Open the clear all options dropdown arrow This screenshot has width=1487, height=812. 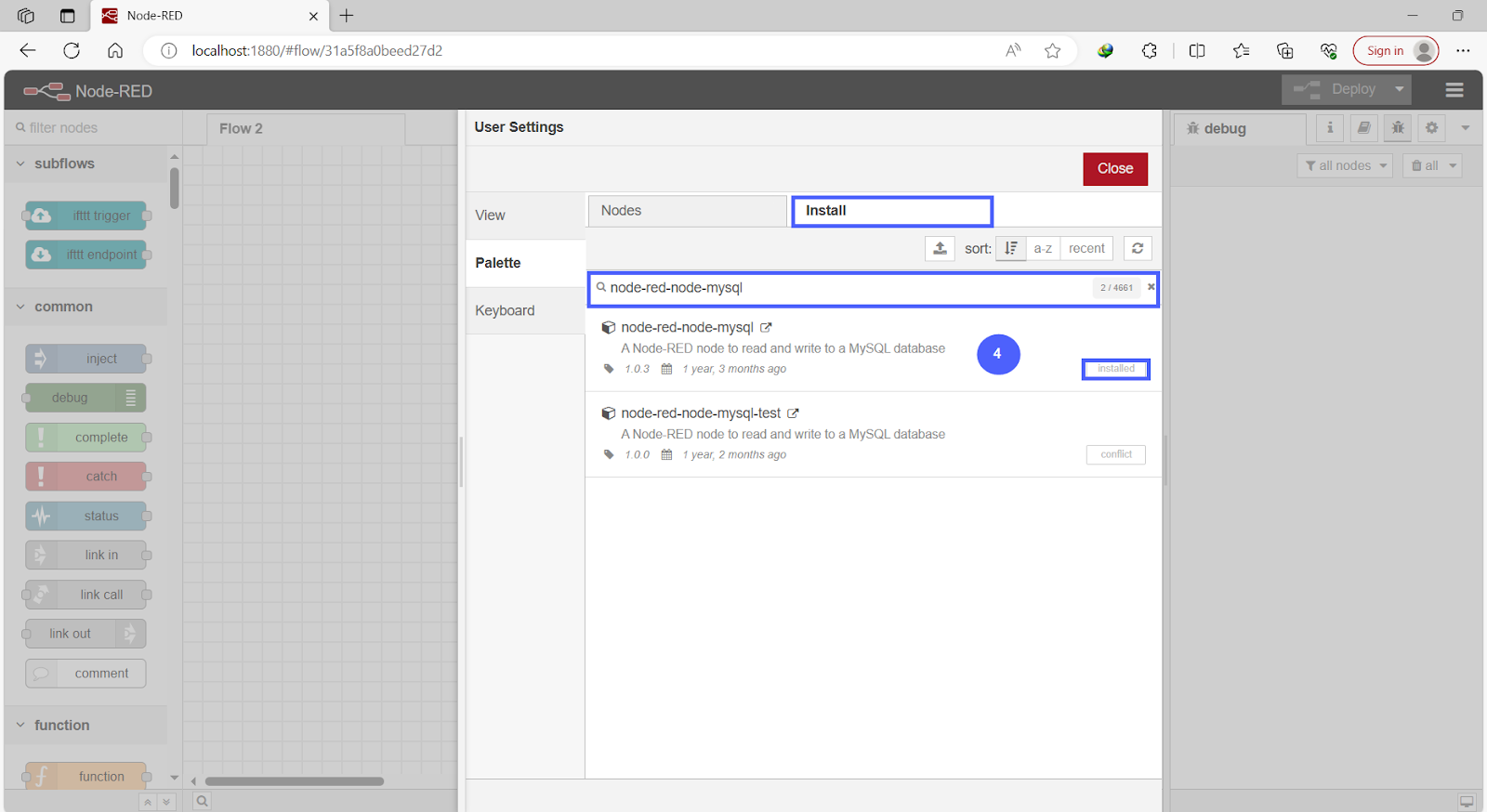(1453, 165)
